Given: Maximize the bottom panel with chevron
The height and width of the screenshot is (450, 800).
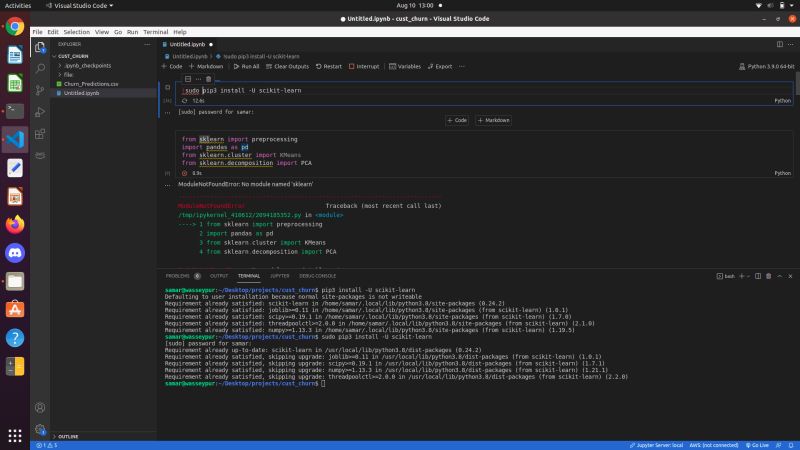Looking at the screenshot, I should coord(780,276).
